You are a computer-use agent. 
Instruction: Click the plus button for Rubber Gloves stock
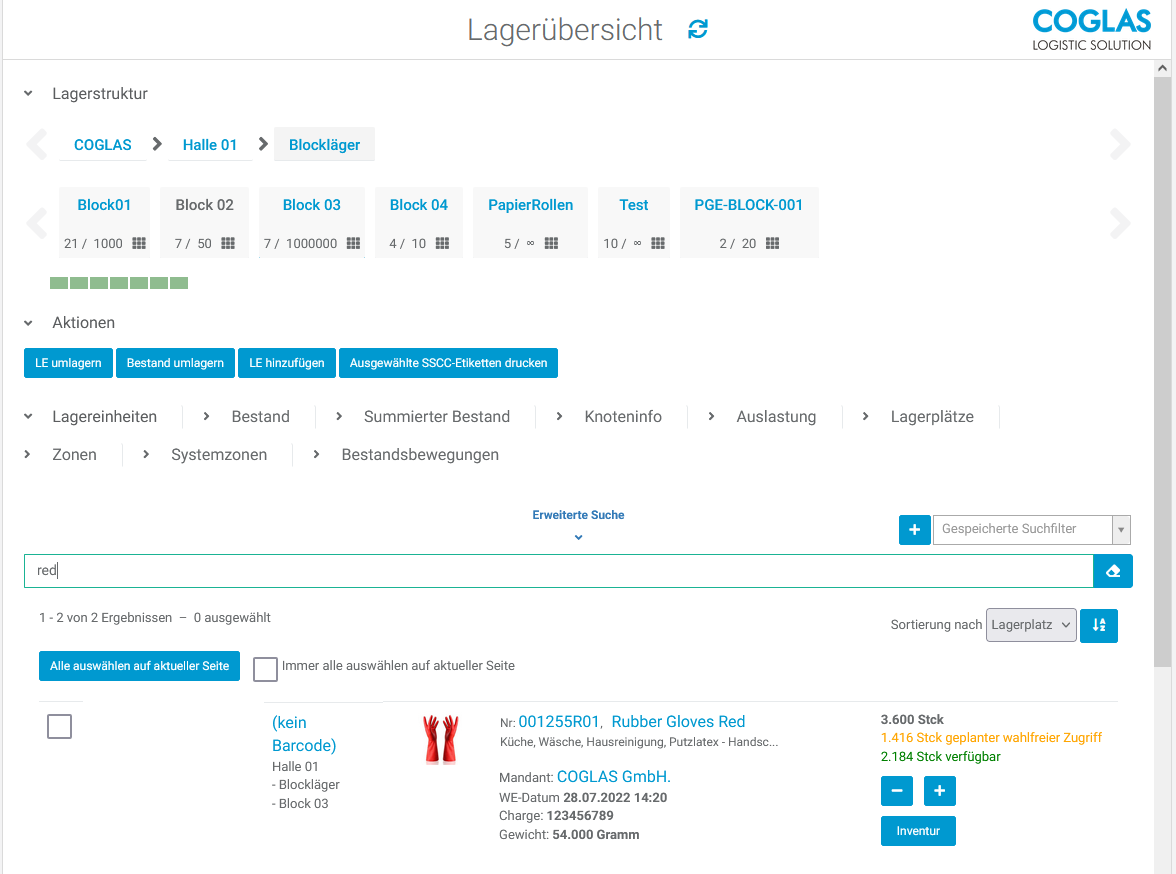click(939, 791)
